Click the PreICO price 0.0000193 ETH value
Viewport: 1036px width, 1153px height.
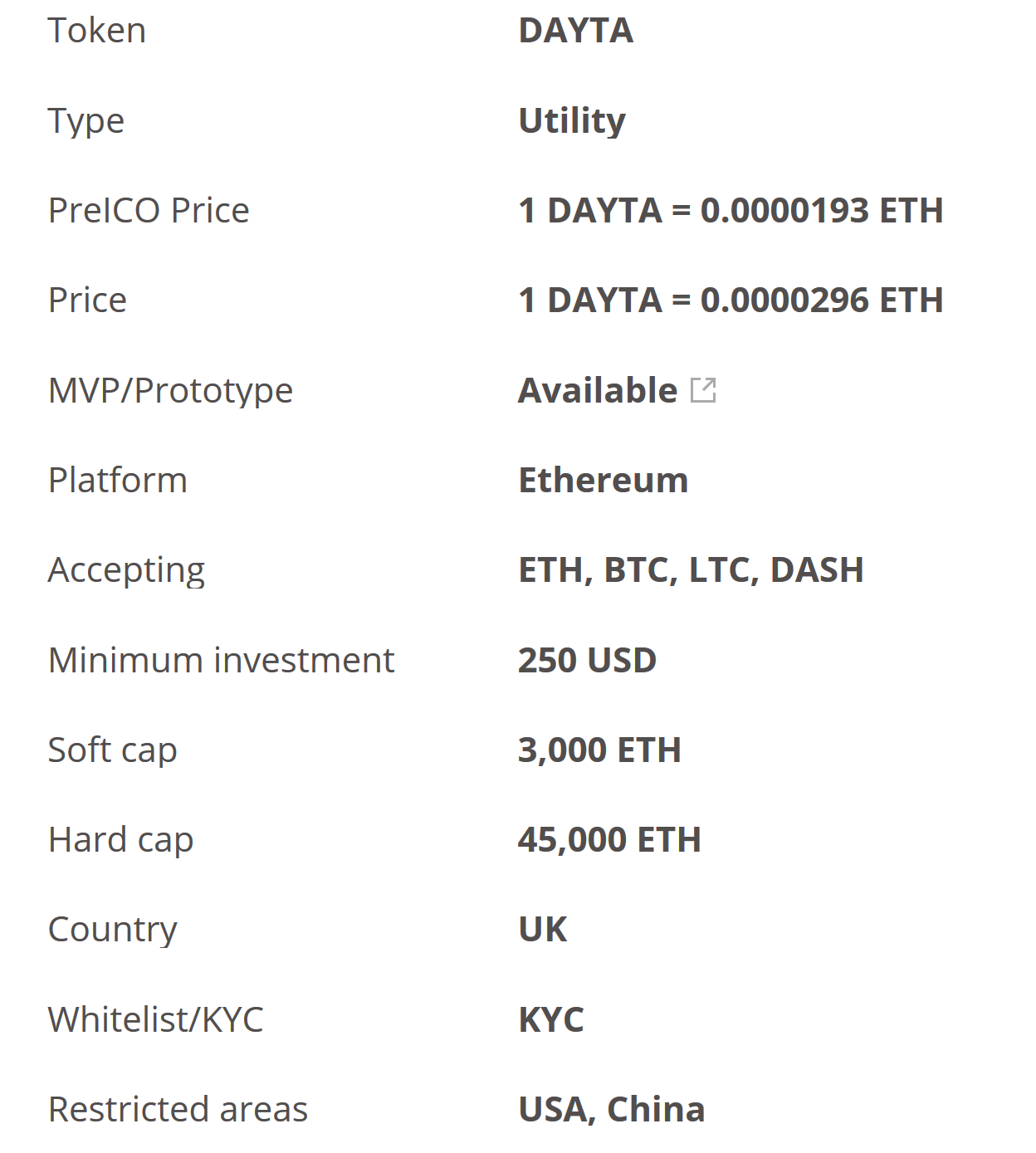point(731,211)
